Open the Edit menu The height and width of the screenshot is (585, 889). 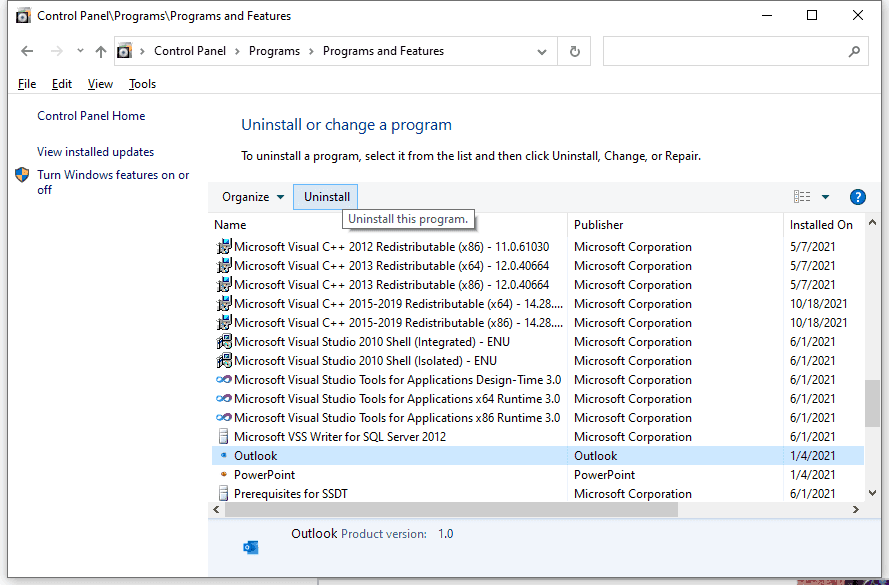point(62,84)
